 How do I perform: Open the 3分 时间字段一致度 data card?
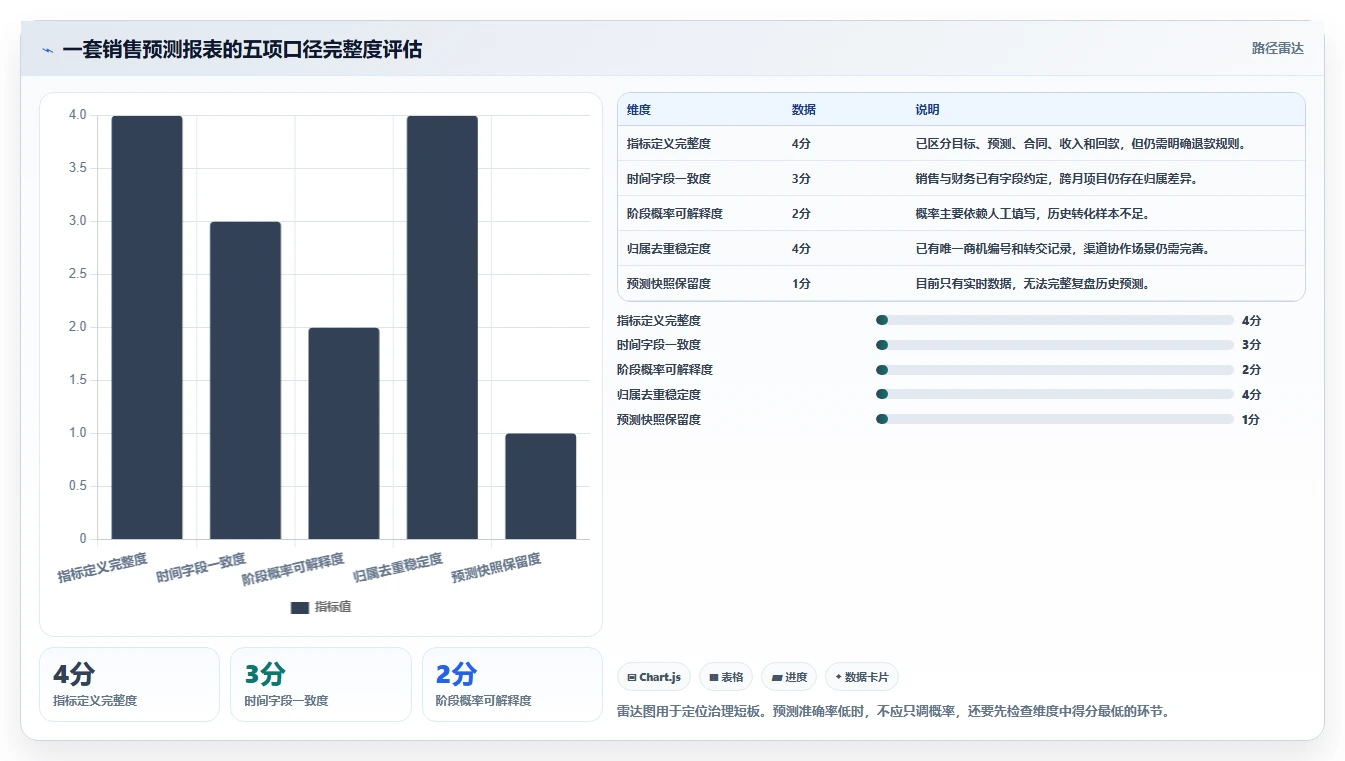coord(321,684)
